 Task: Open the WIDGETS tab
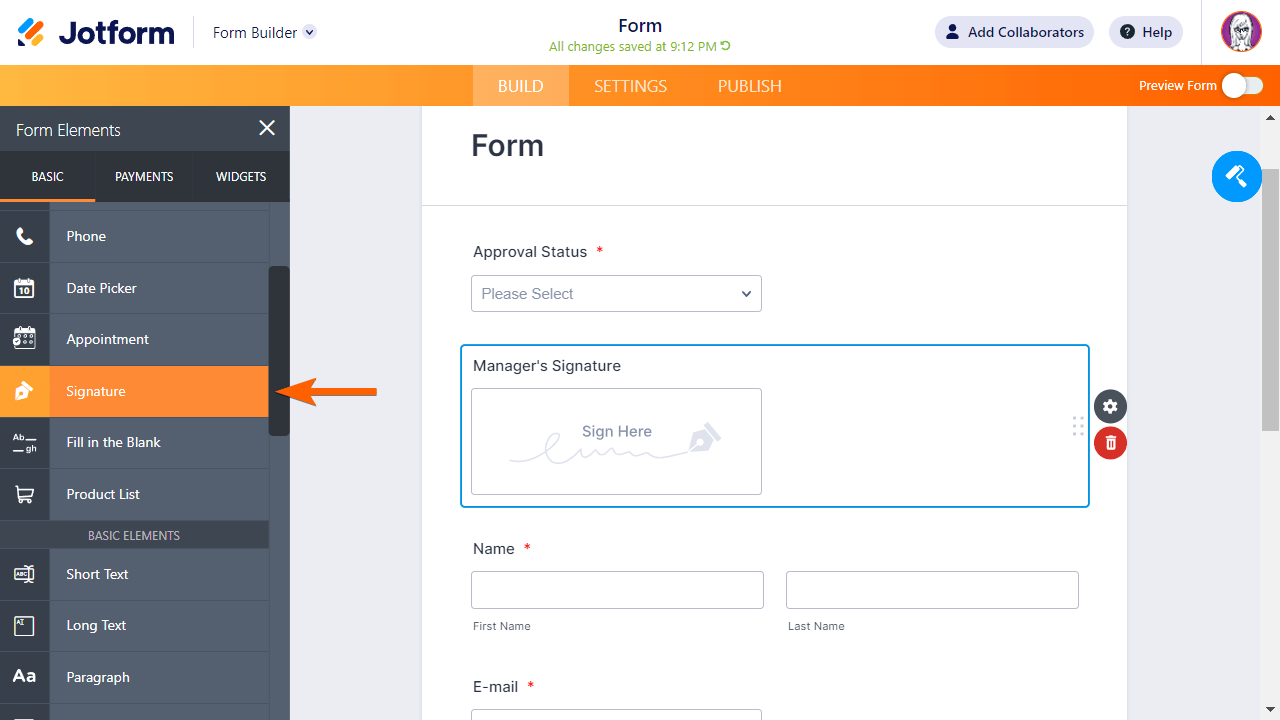(x=241, y=177)
